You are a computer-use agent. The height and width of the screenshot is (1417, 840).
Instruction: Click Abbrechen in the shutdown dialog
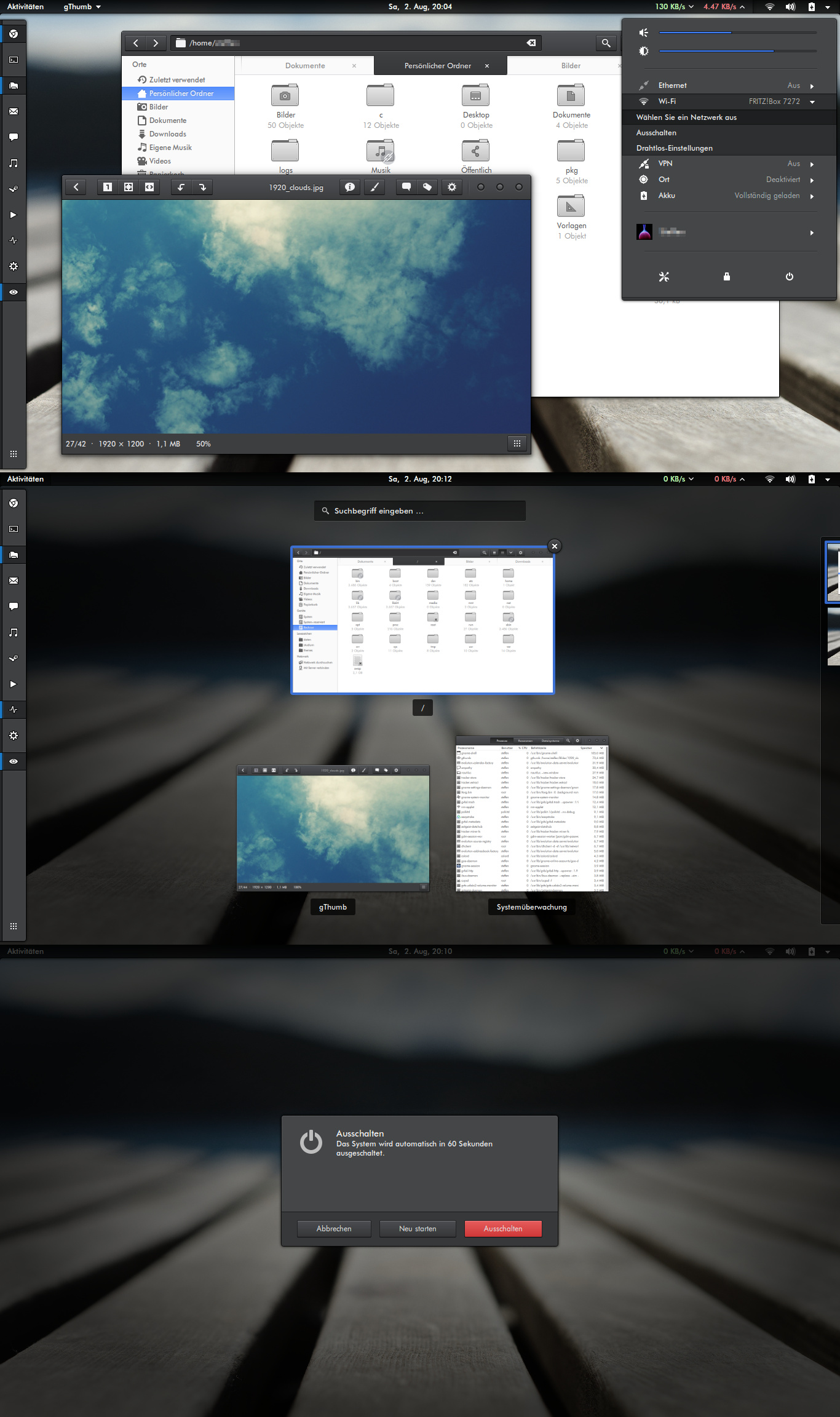(x=334, y=1228)
